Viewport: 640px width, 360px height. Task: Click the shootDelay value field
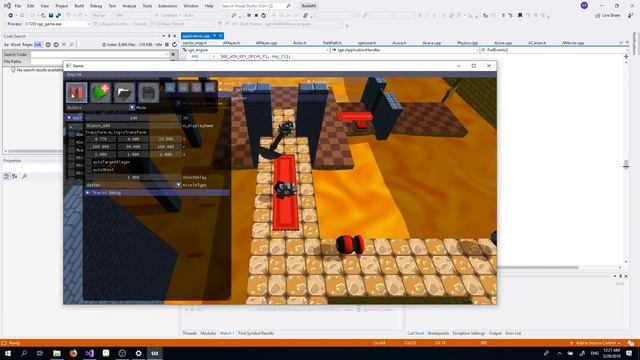133,178
